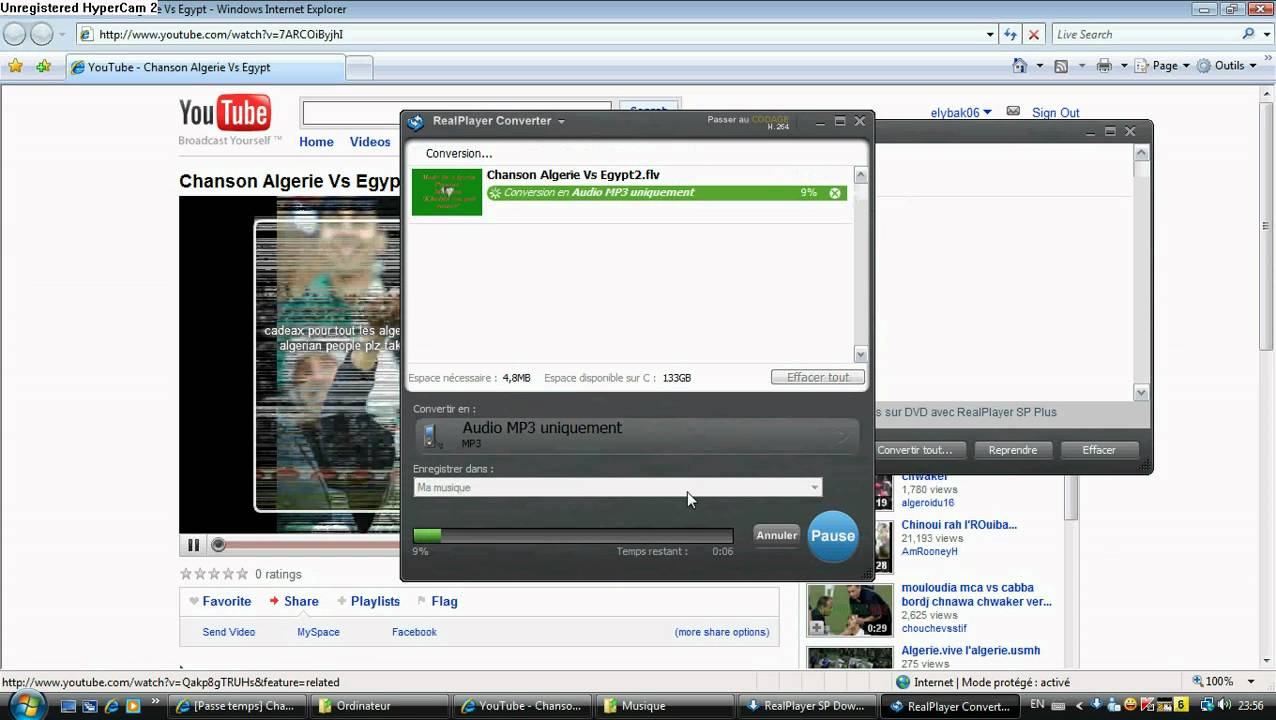Viewport: 1276px width, 720px height.
Task: Open the RealPlayer Converter title dropdown arrow
Action: (561, 122)
